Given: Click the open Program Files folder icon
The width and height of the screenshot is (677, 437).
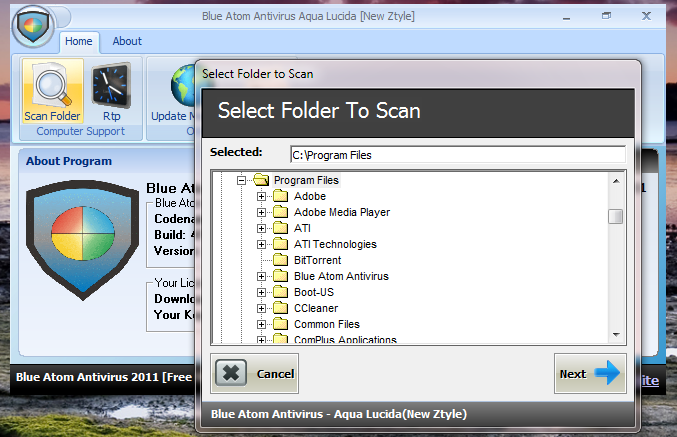Looking at the screenshot, I should tap(261, 180).
